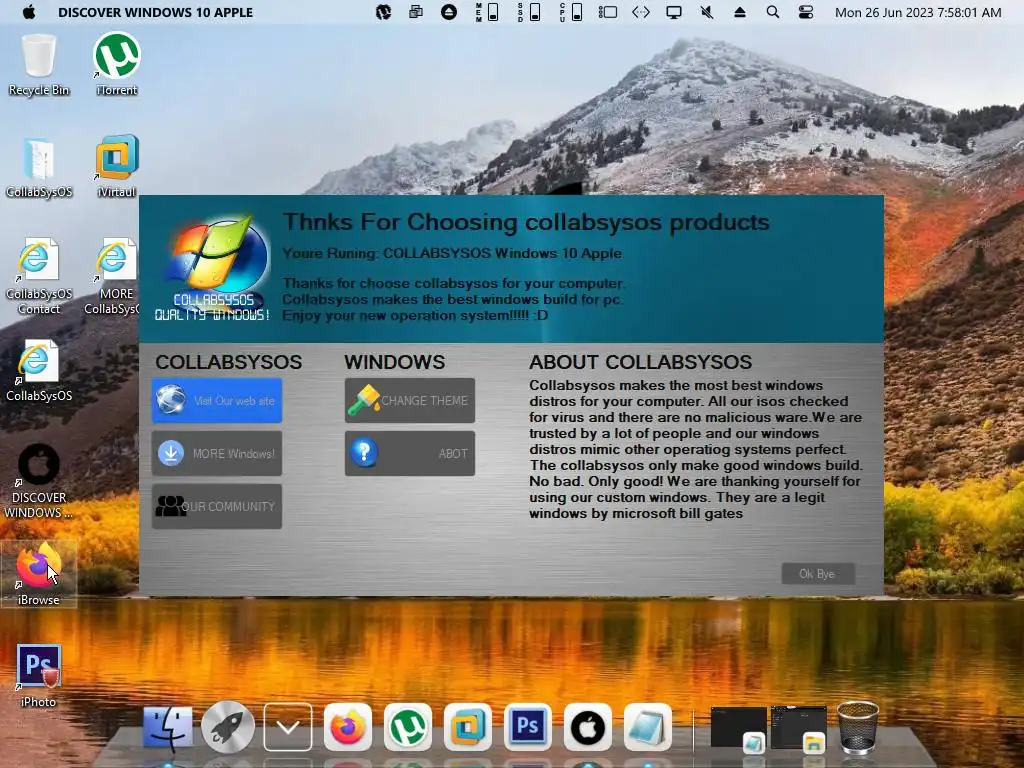Select the CollabSysOS Contact shortcut

(x=39, y=277)
